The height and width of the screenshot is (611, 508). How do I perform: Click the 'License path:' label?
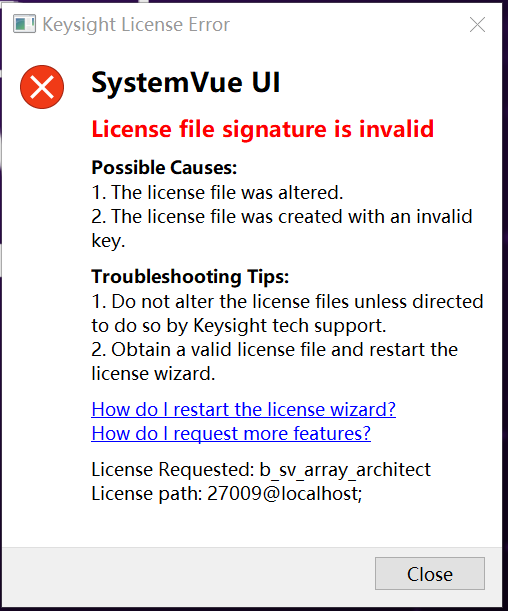tap(146, 493)
